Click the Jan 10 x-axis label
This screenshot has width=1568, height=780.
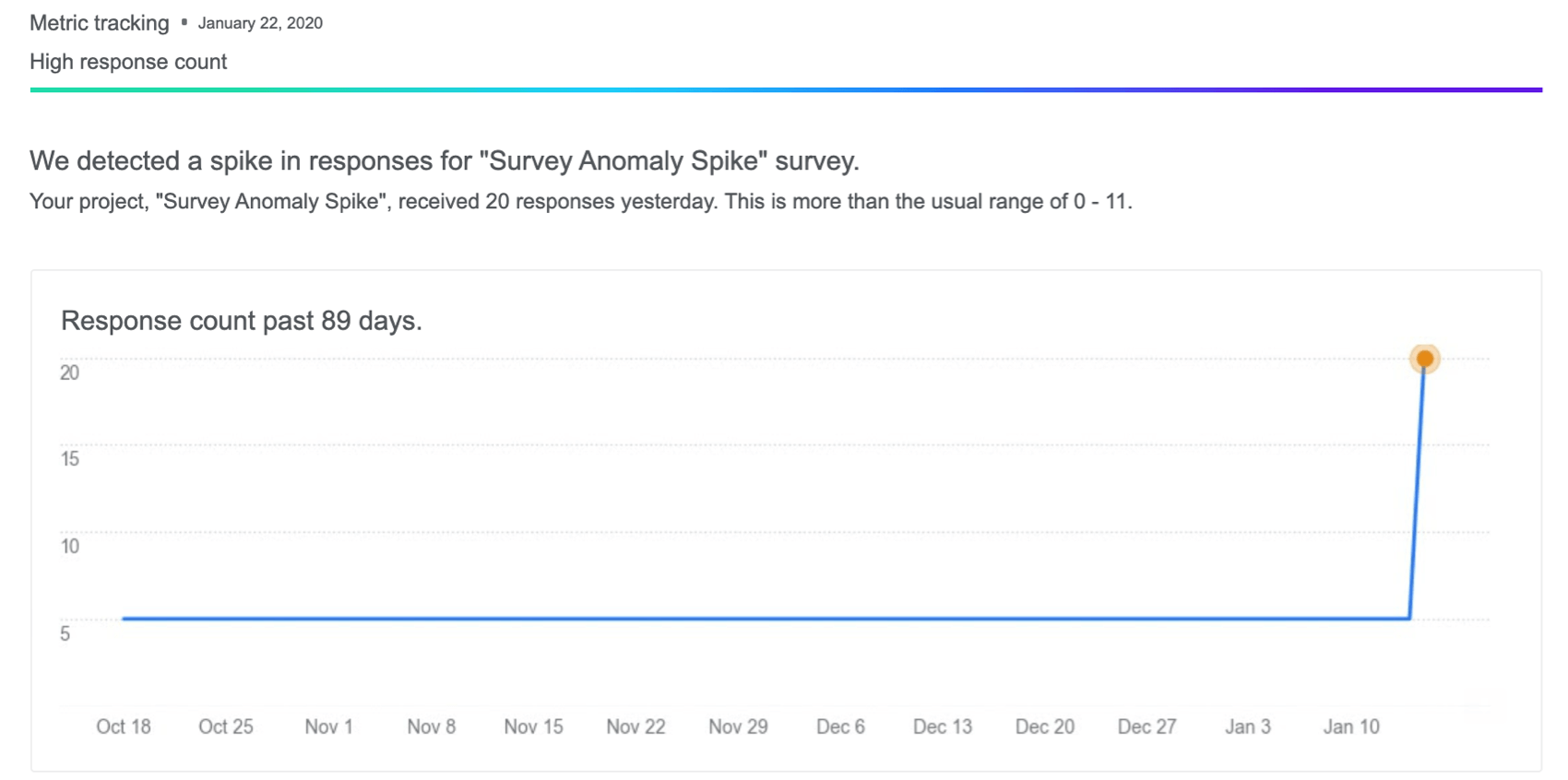1351,727
